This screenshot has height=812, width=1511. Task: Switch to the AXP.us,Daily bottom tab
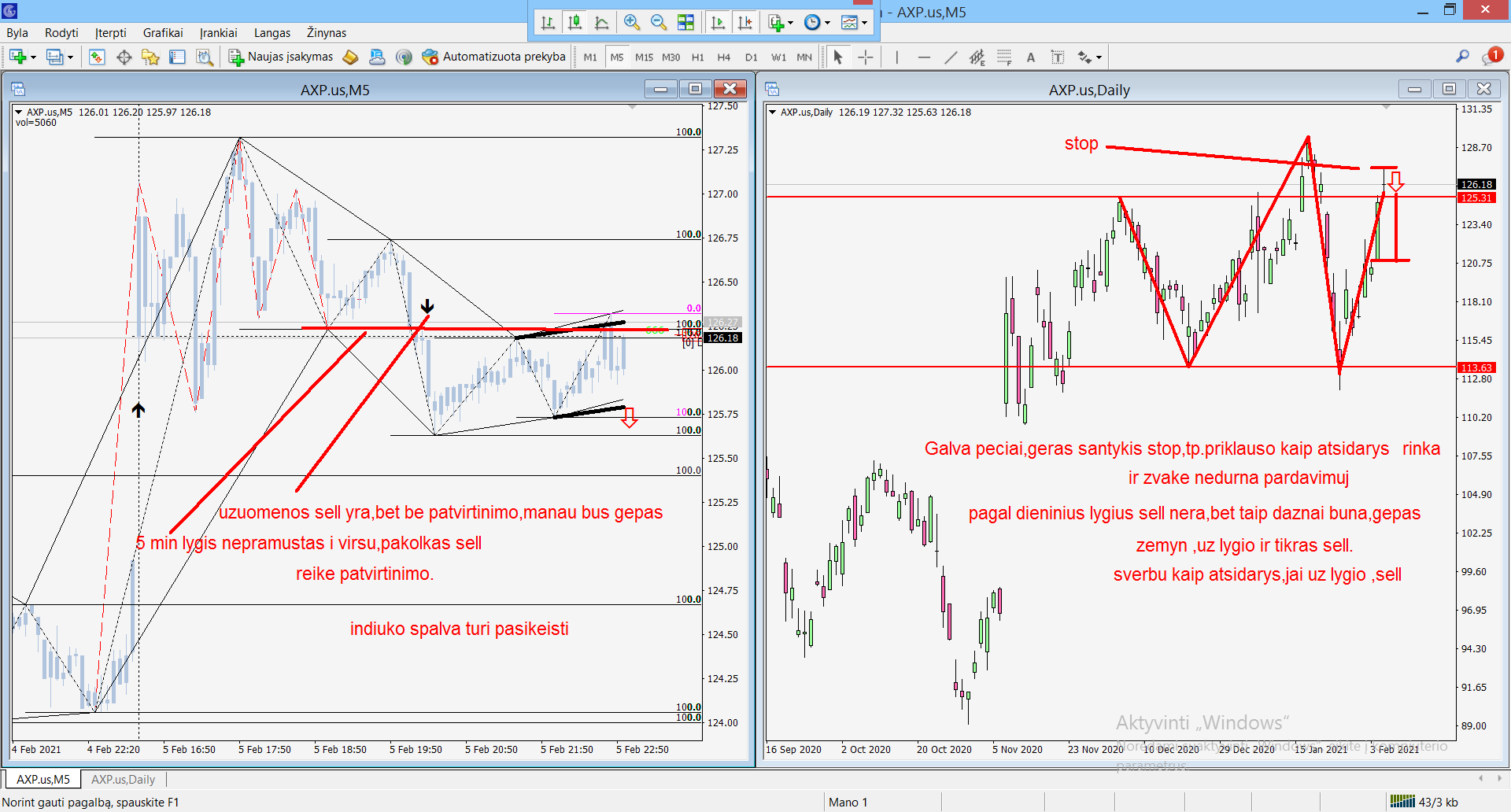(x=123, y=780)
